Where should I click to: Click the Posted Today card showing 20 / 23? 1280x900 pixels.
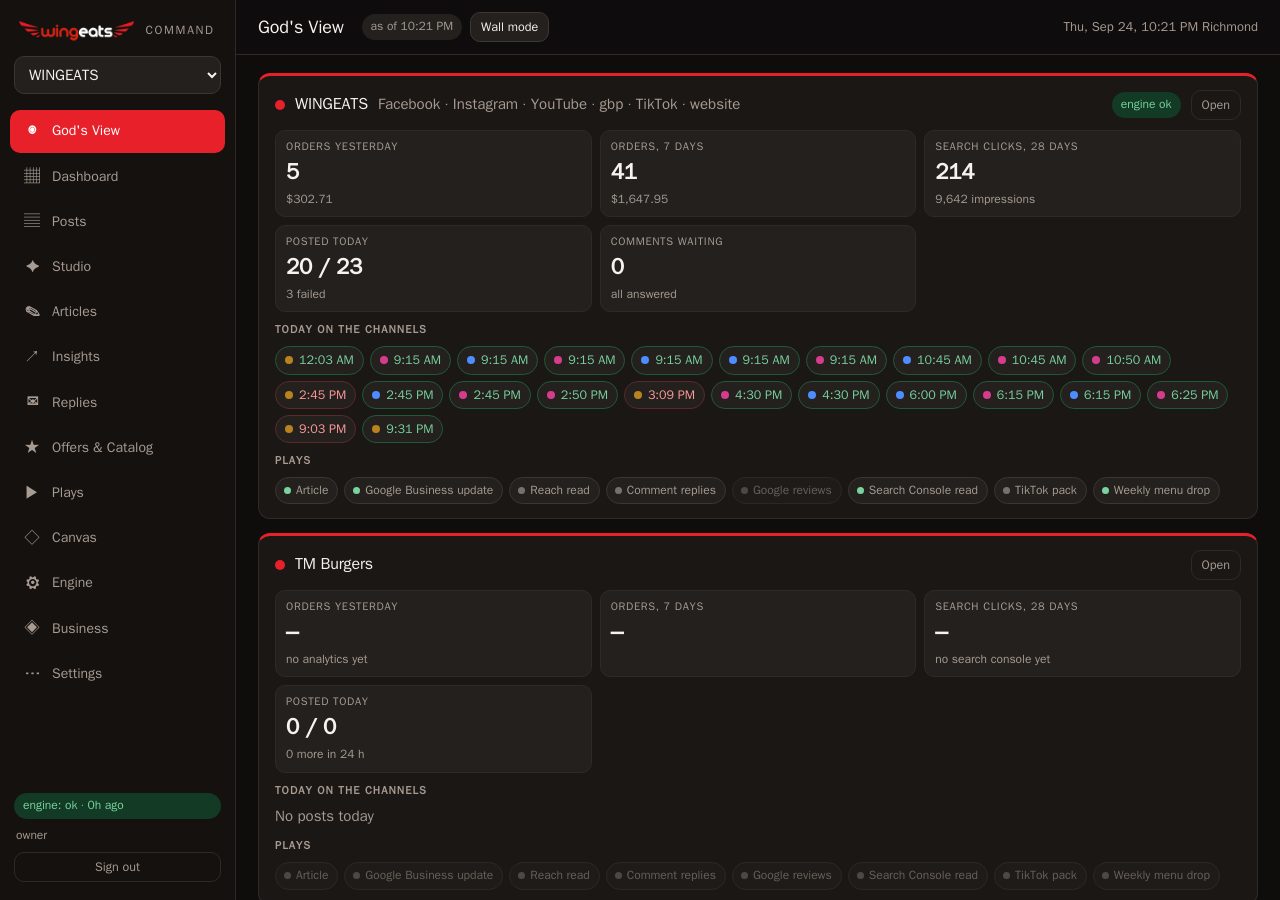point(433,268)
